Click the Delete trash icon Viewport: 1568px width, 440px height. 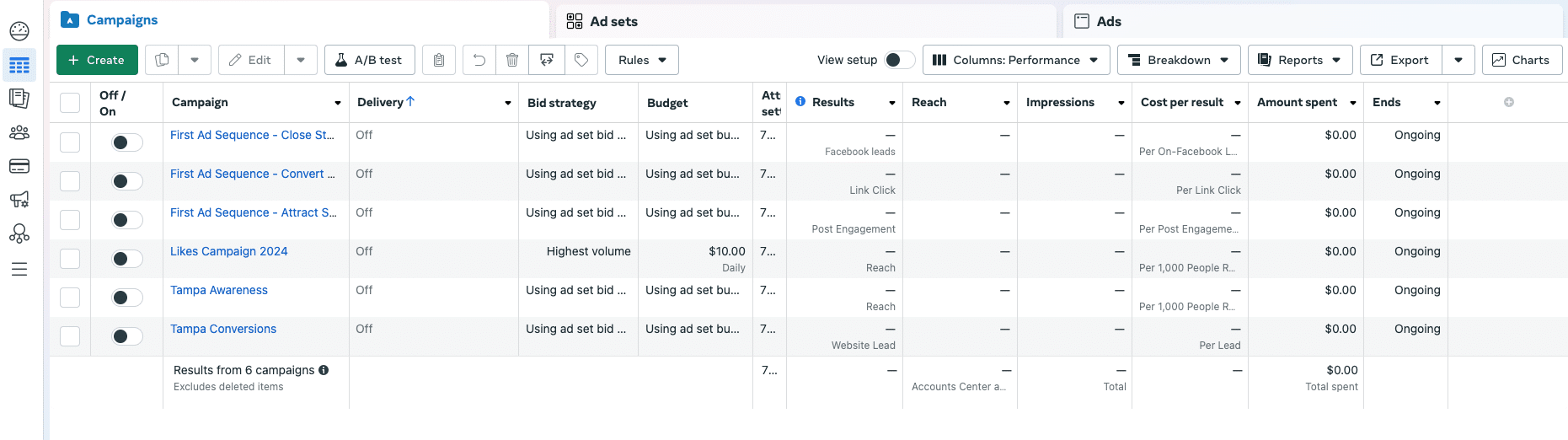(512, 60)
